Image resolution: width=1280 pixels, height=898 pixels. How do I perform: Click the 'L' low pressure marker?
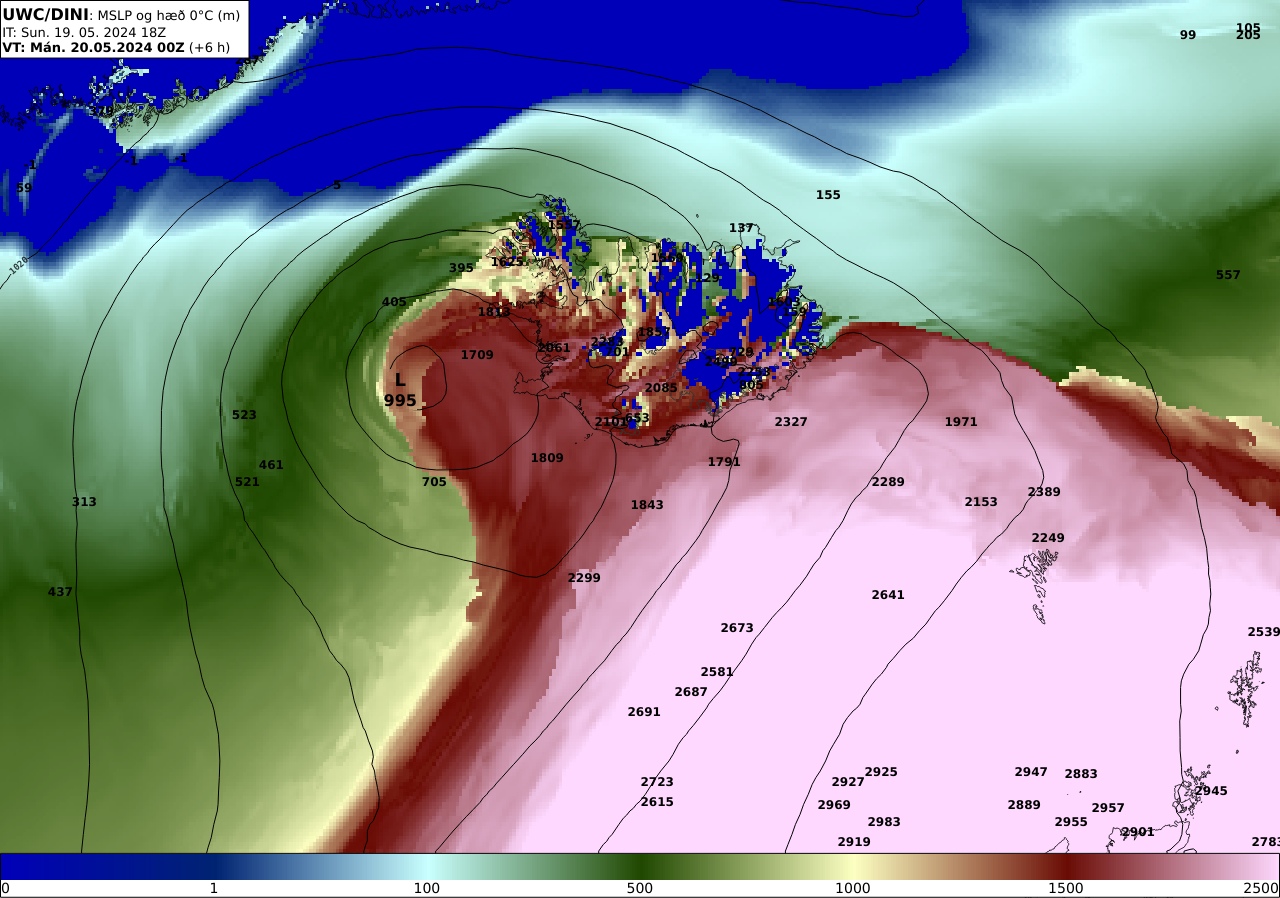tap(400, 380)
